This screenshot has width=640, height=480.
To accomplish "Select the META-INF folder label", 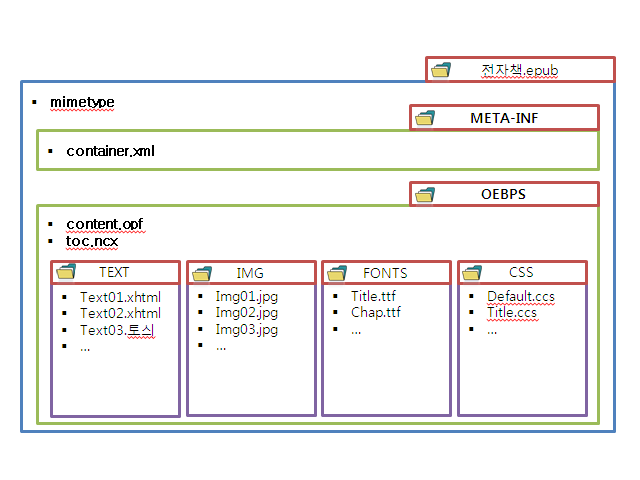I will point(504,118).
